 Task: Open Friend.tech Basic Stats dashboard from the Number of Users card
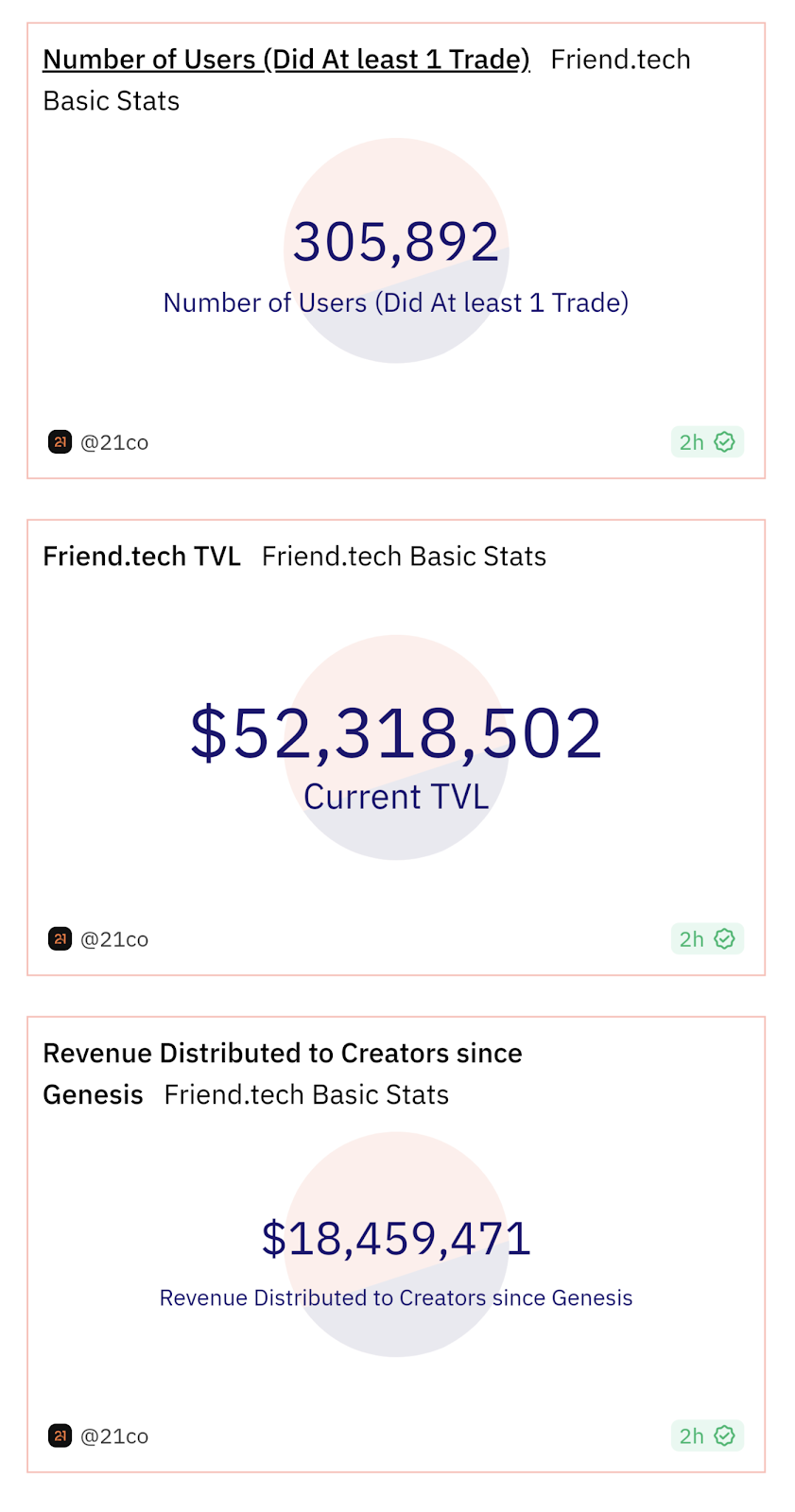click(x=620, y=60)
